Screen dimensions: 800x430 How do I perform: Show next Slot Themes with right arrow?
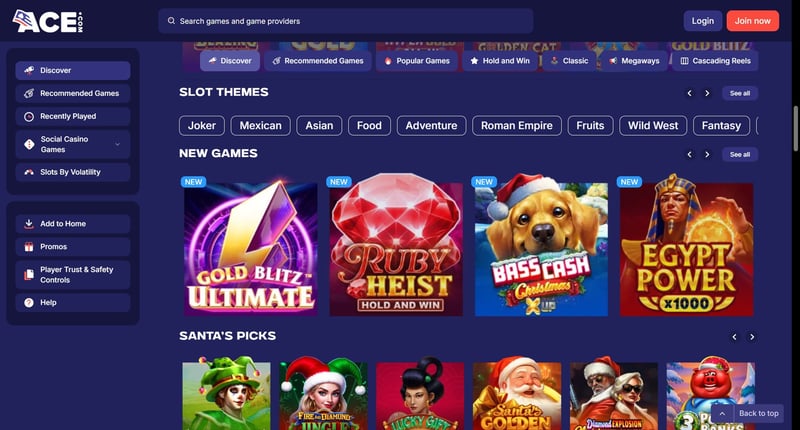707,93
